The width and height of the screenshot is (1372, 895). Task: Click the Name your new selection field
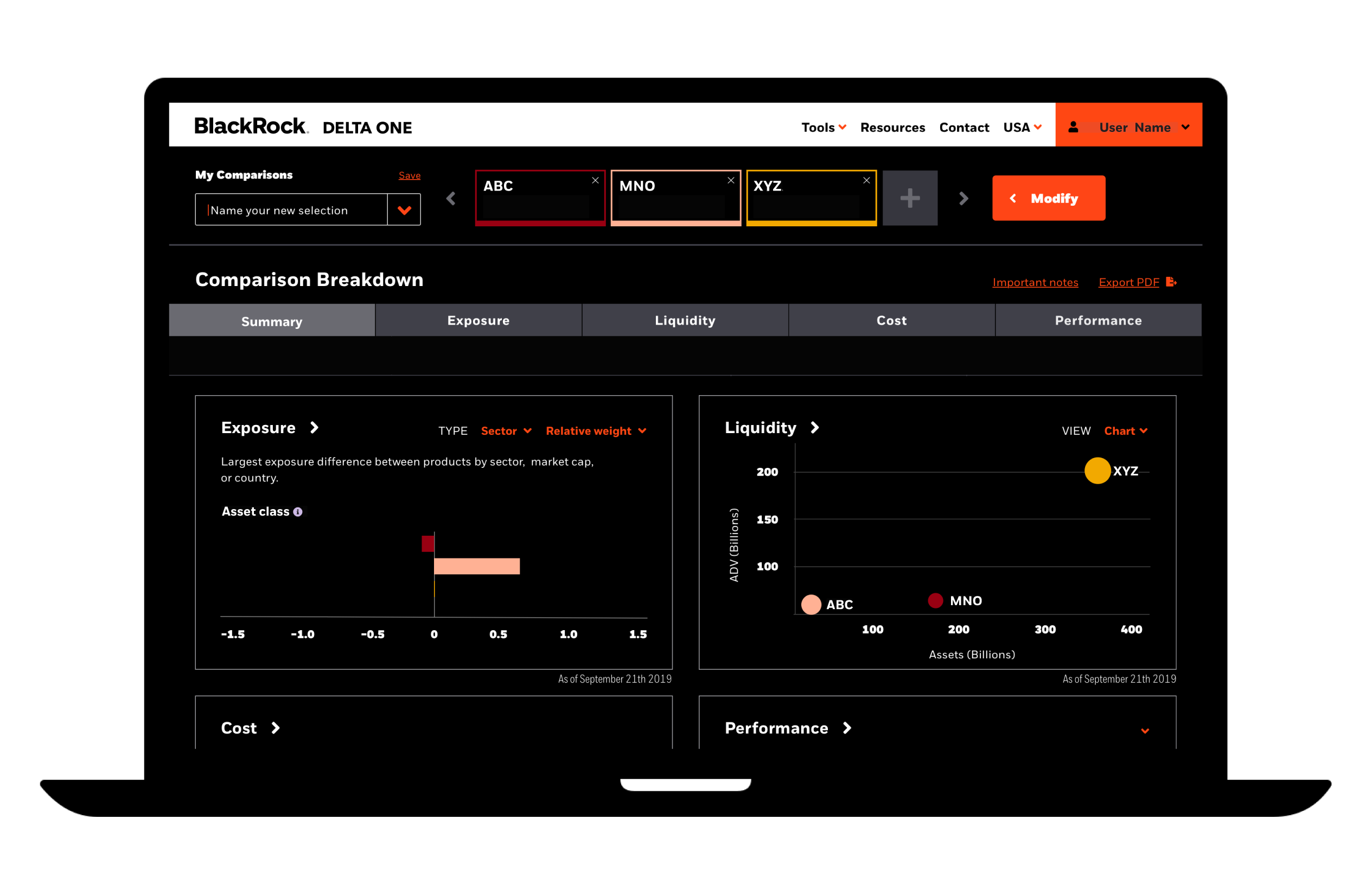tap(292, 210)
